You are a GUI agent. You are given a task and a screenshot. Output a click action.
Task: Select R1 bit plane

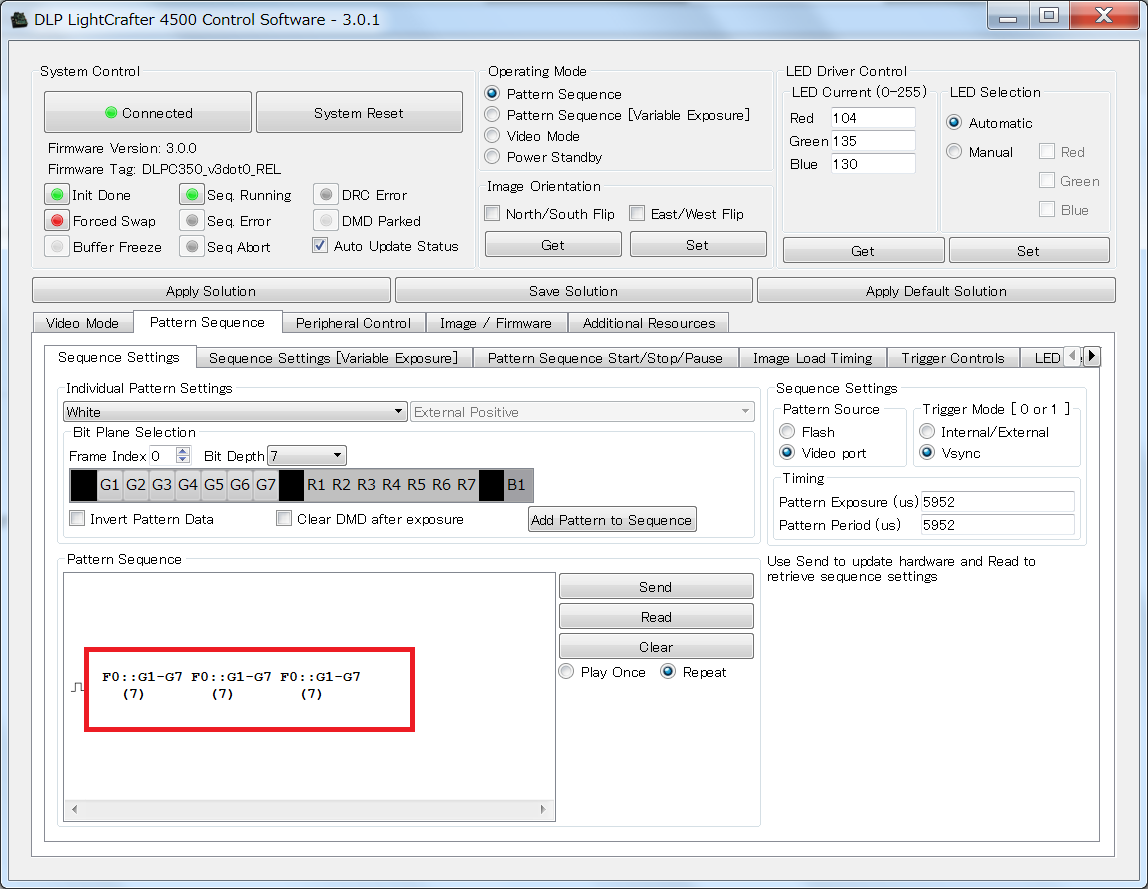point(316,485)
